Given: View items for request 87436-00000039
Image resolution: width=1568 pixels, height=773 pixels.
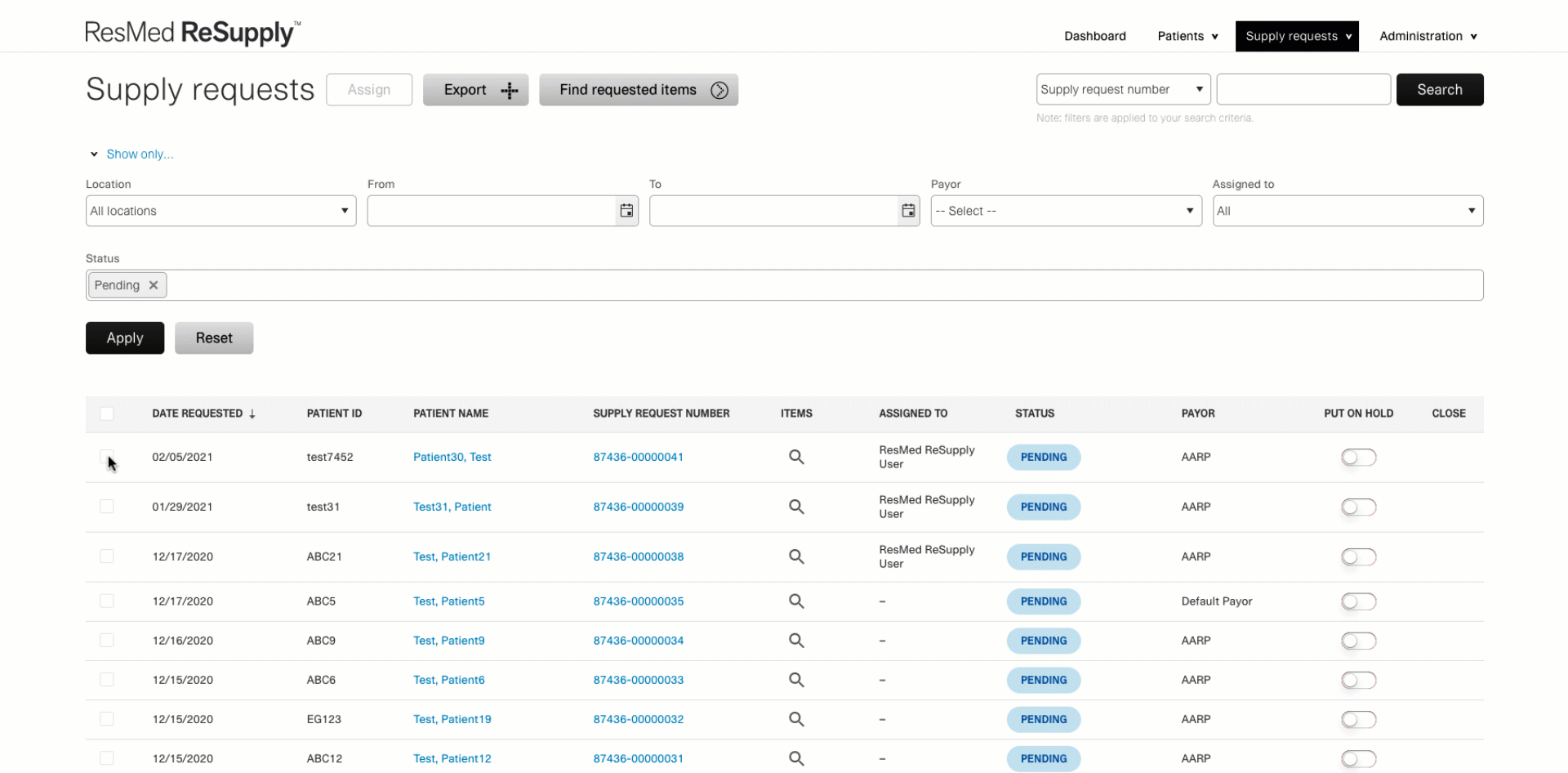Looking at the screenshot, I should (x=796, y=507).
